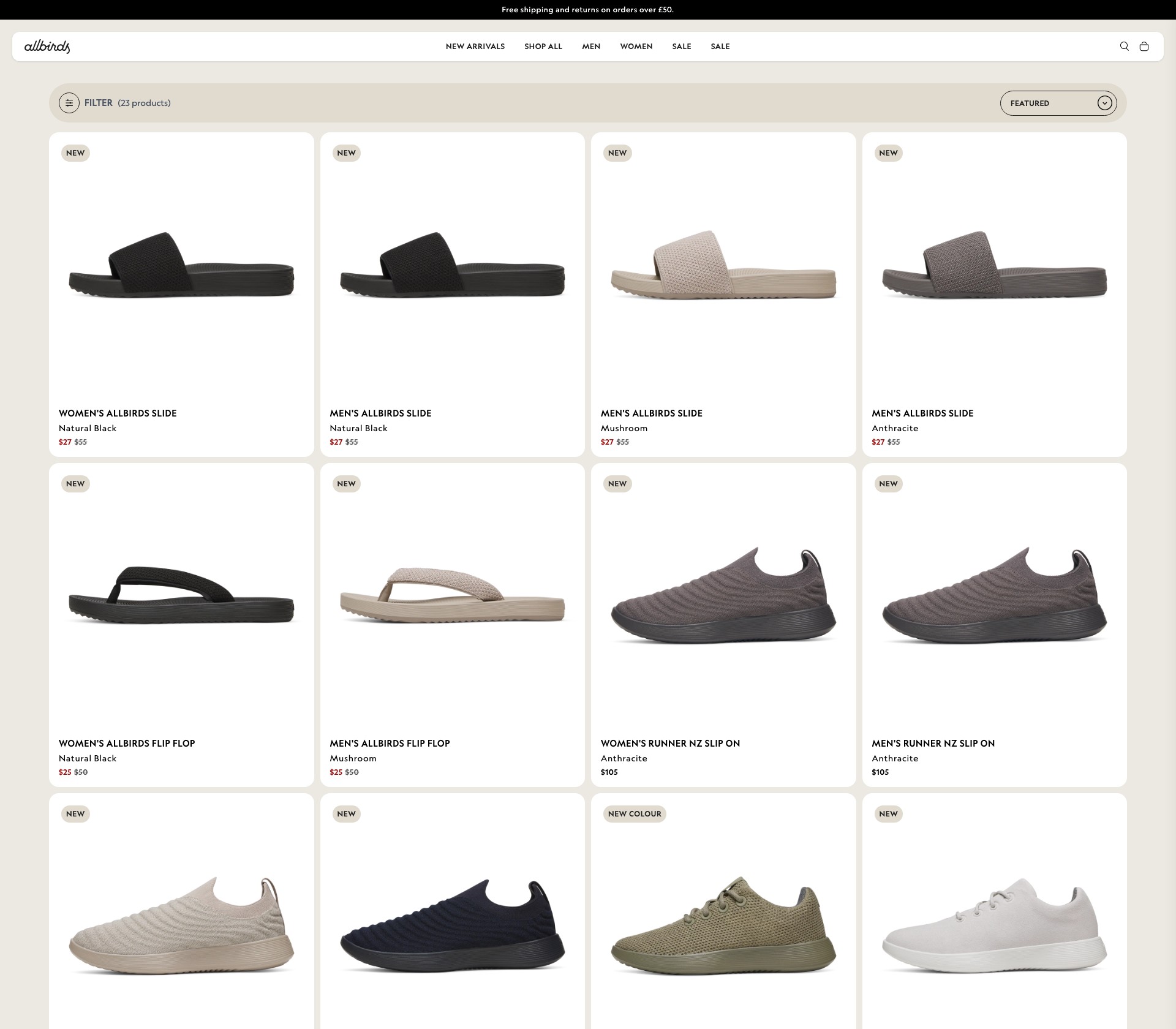Open the filter sliders icon
This screenshot has width=1176, height=1029.
69,103
